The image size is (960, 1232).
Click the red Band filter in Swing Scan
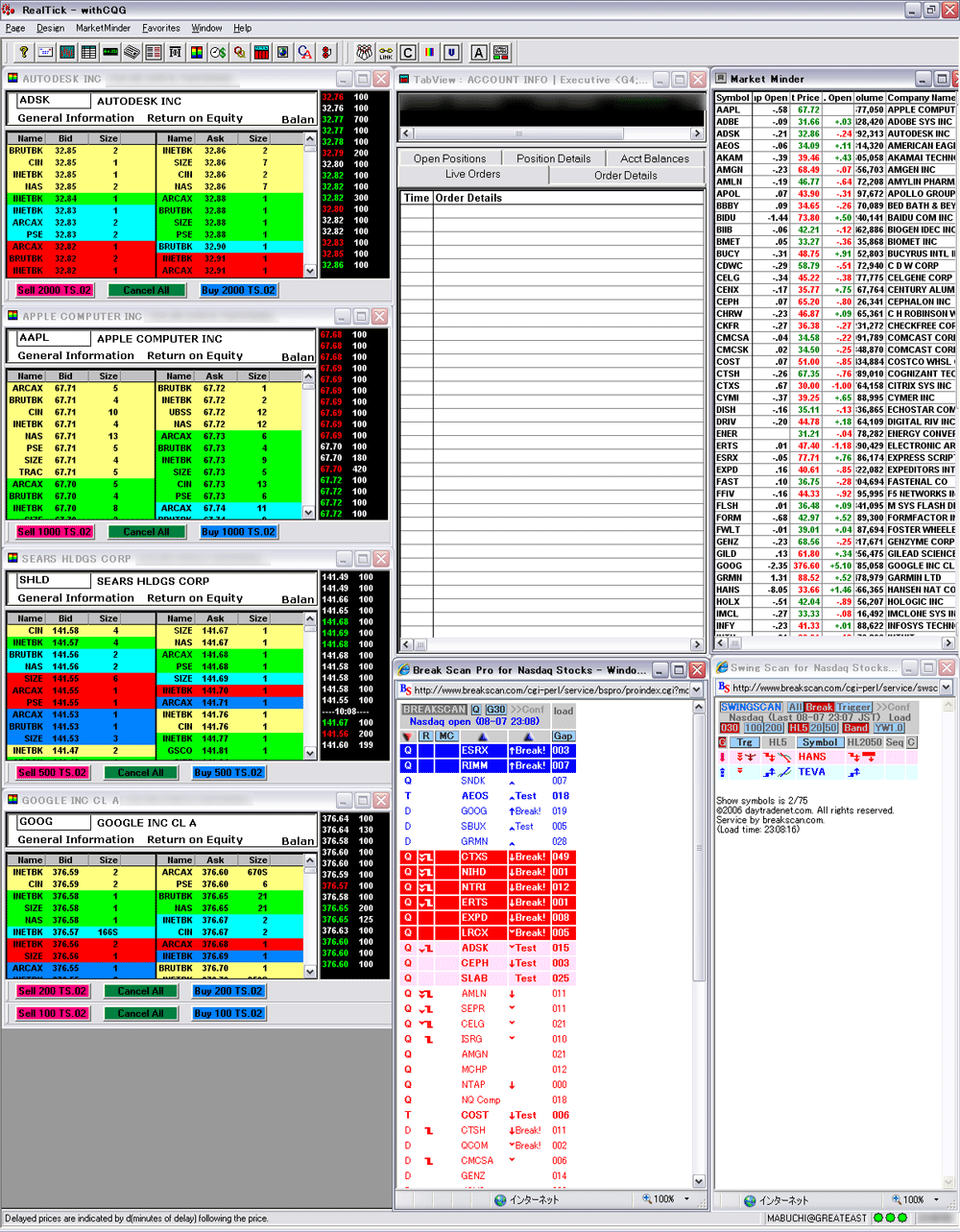point(855,728)
